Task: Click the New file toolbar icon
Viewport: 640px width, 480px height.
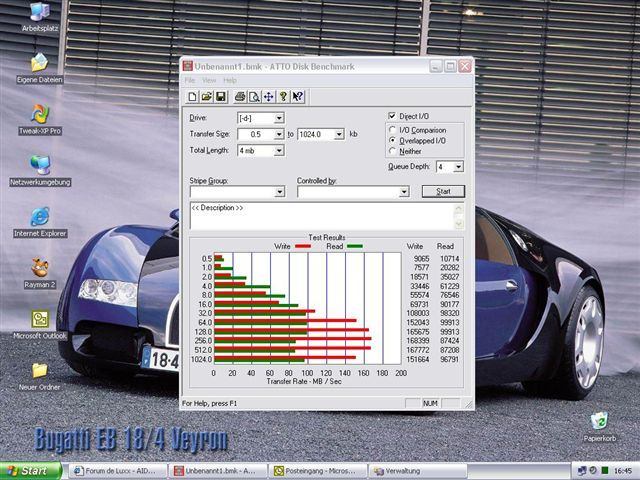Action: tap(193, 97)
